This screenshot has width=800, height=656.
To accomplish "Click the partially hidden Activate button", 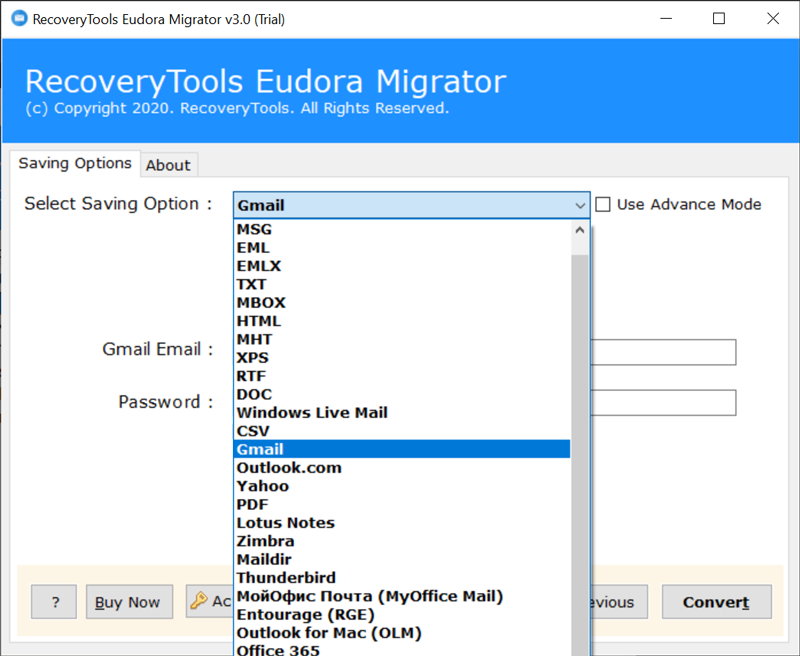I will (210, 601).
